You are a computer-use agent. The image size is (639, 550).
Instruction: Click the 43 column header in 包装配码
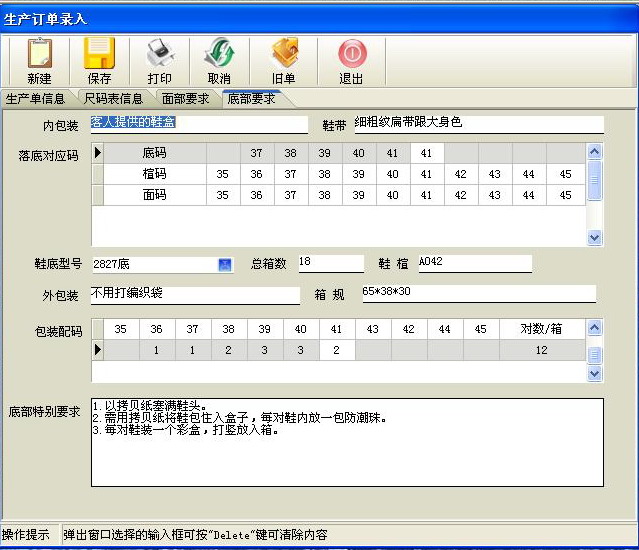(x=373, y=329)
